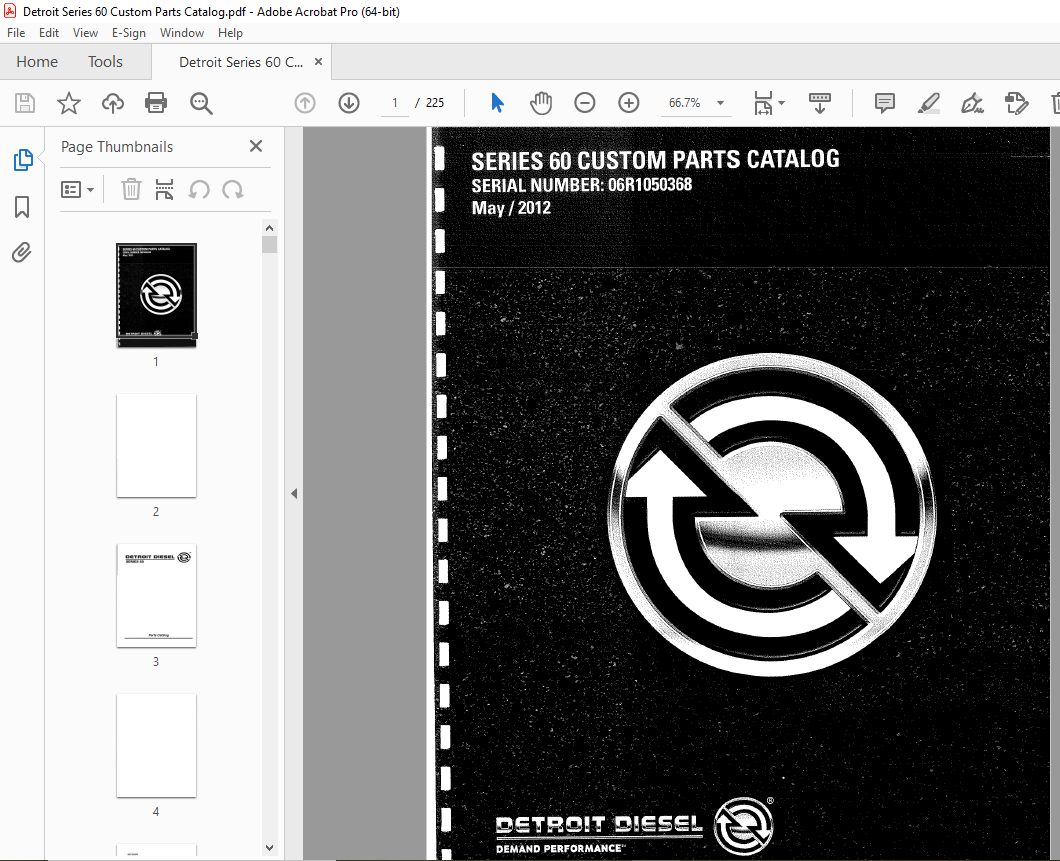1060x861 pixels.
Task: Delete selected pages trash icon
Action: click(x=131, y=189)
